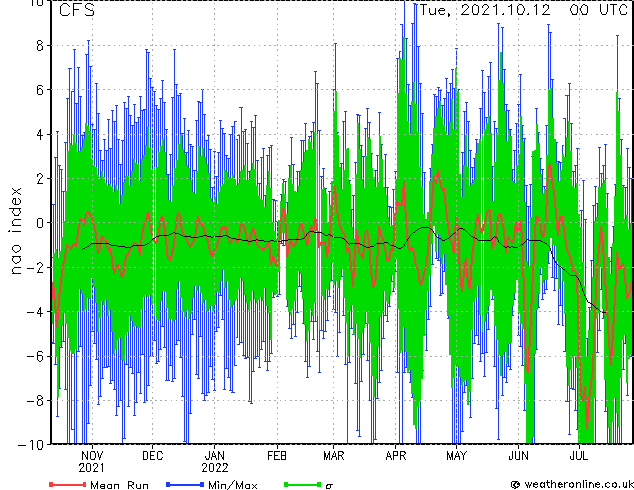Click the 'nao index' axis label

tap(15, 231)
